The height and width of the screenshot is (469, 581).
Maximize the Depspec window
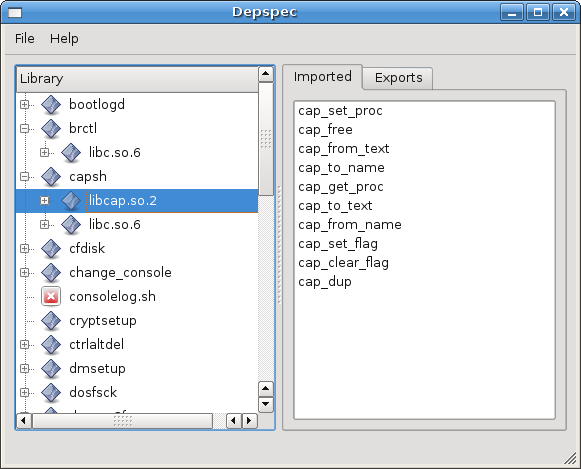[538, 13]
